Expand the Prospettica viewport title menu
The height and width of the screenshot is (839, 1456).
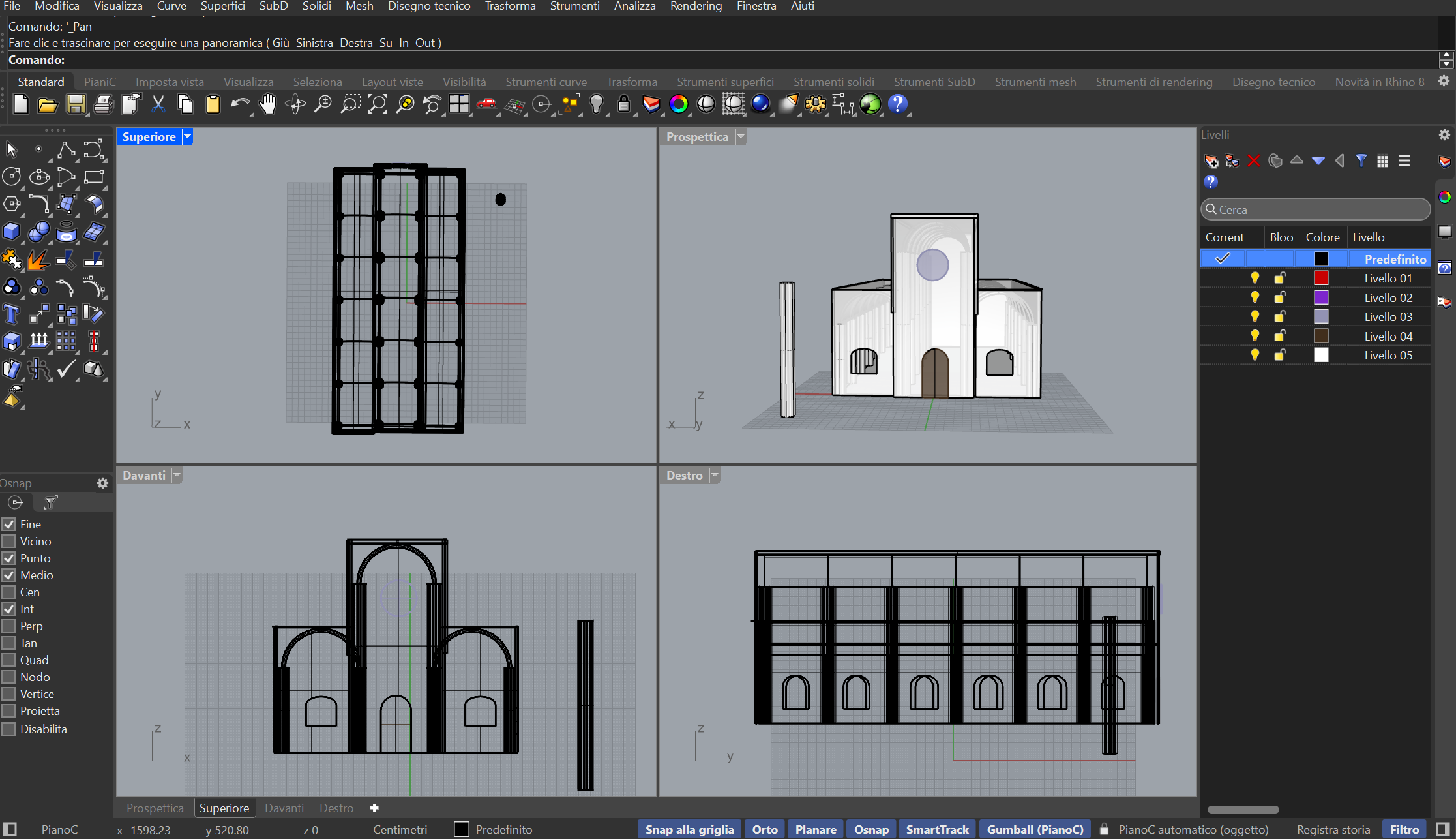pos(741,137)
